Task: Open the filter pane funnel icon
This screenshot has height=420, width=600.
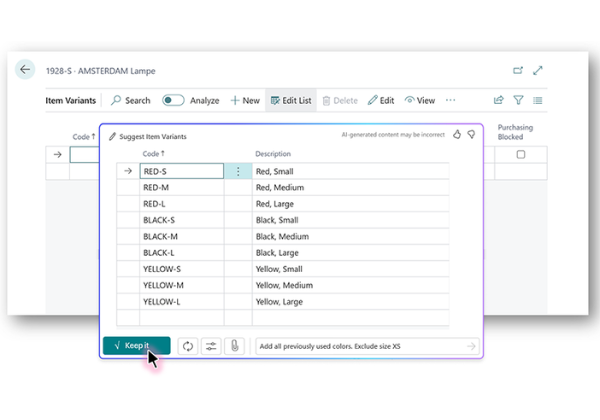Action: 518,100
